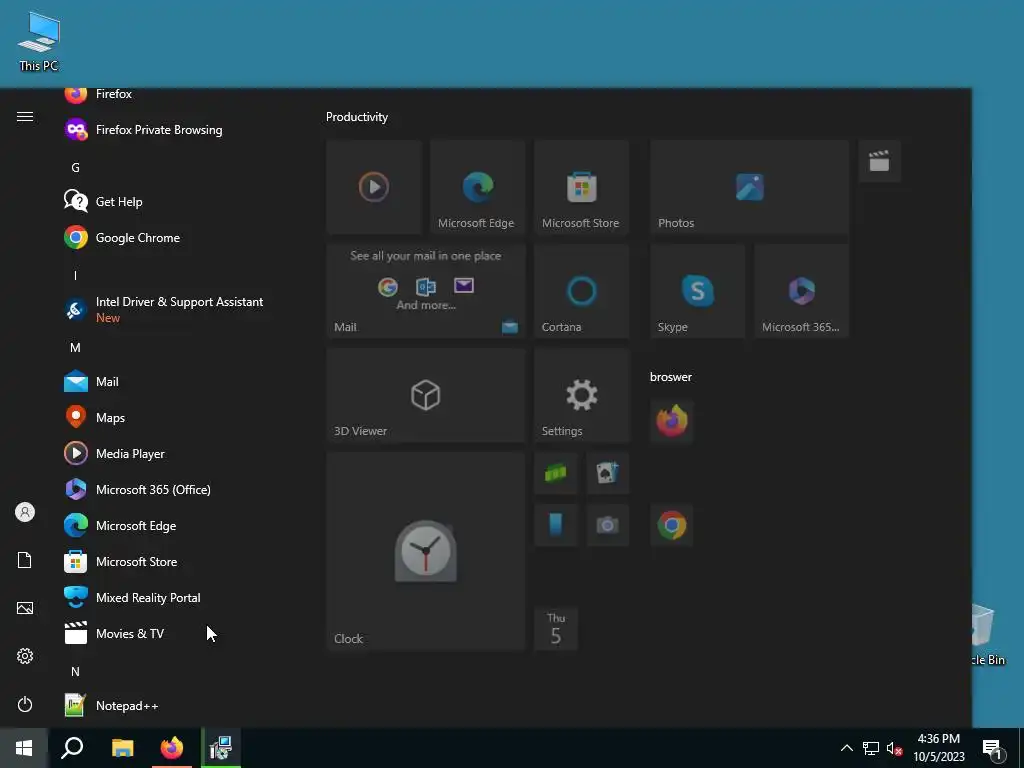
Task: Open the Mail tile
Action: 426,291
